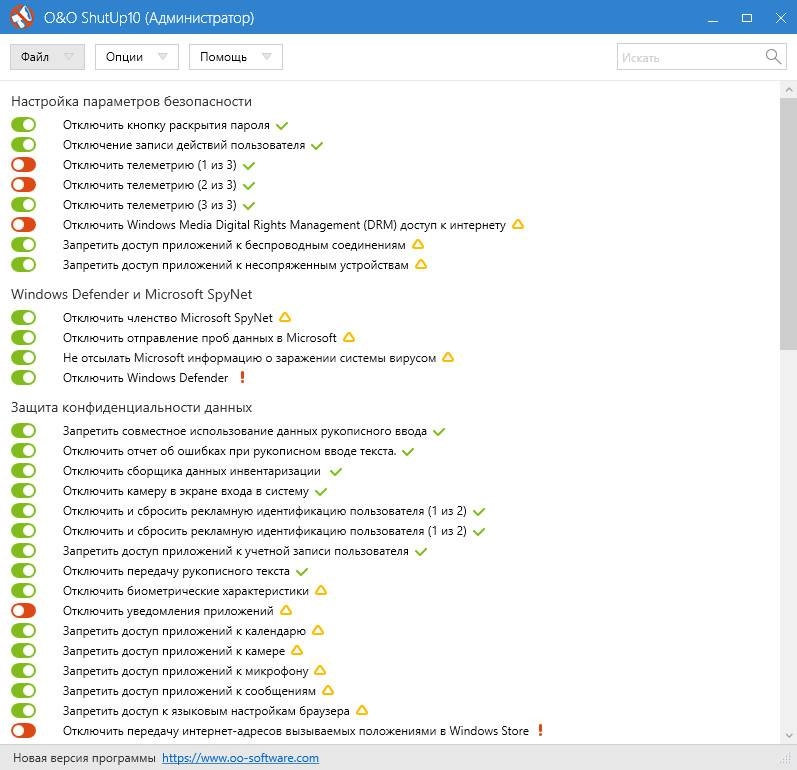This screenshot has height=770, width=797.
Task: Enable Windows Media DRM internet access switch
Action: 23,225
